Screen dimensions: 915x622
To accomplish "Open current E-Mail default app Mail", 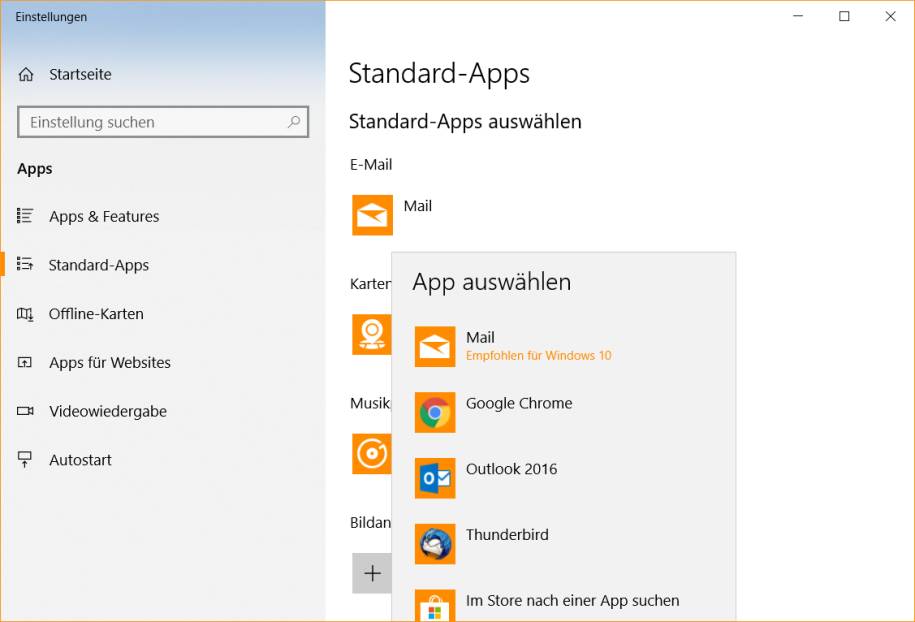I will [372, 215].
